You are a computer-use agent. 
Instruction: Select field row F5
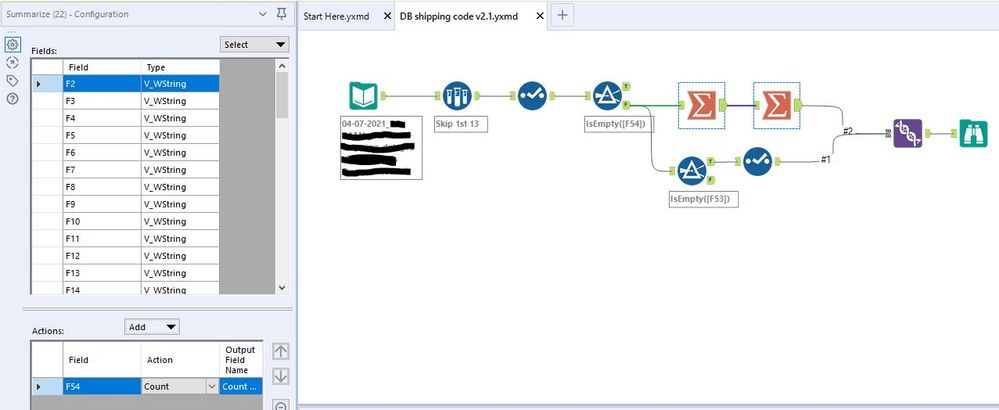tap(126, 135)
